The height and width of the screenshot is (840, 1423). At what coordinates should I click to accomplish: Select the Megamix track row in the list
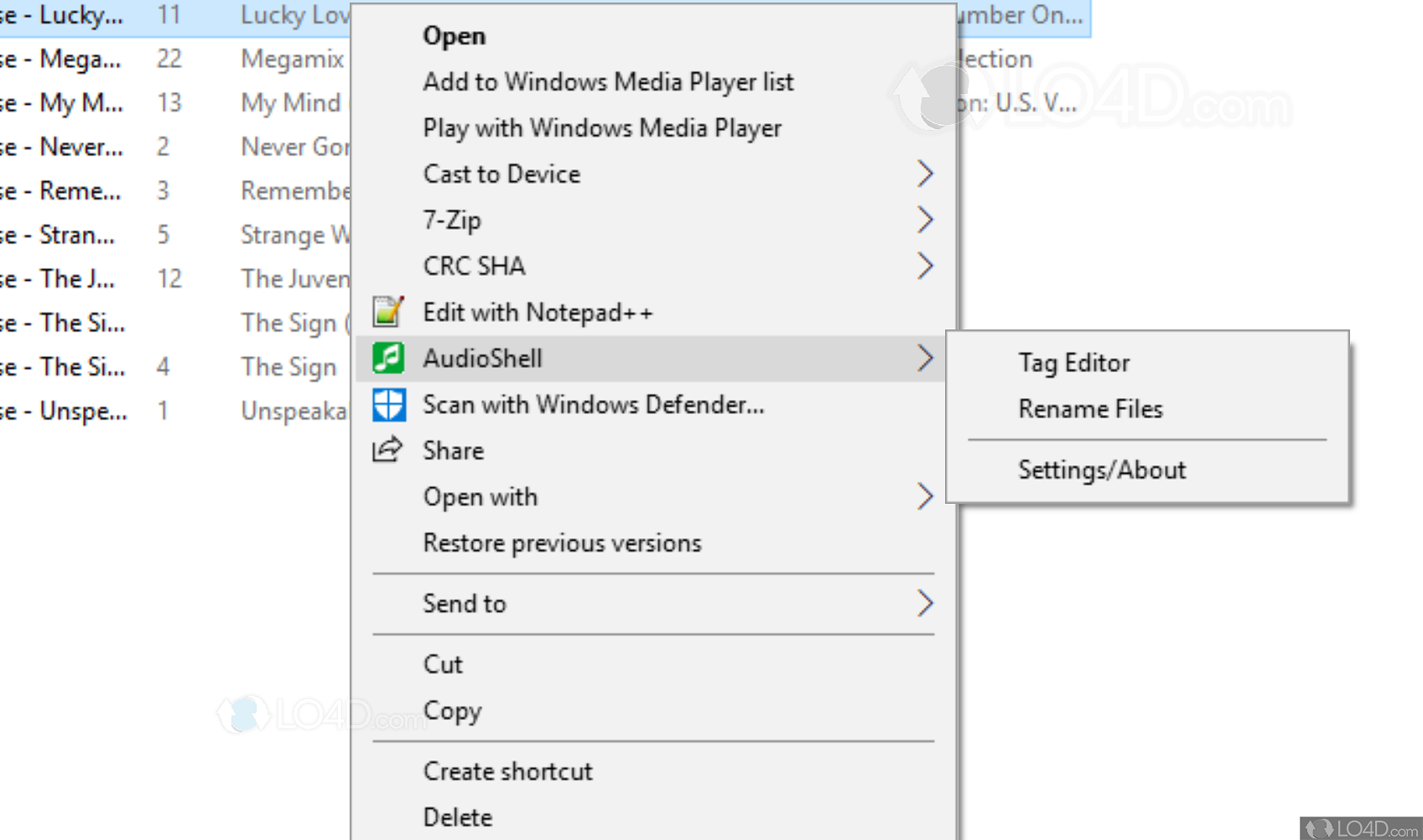[168, 59]
